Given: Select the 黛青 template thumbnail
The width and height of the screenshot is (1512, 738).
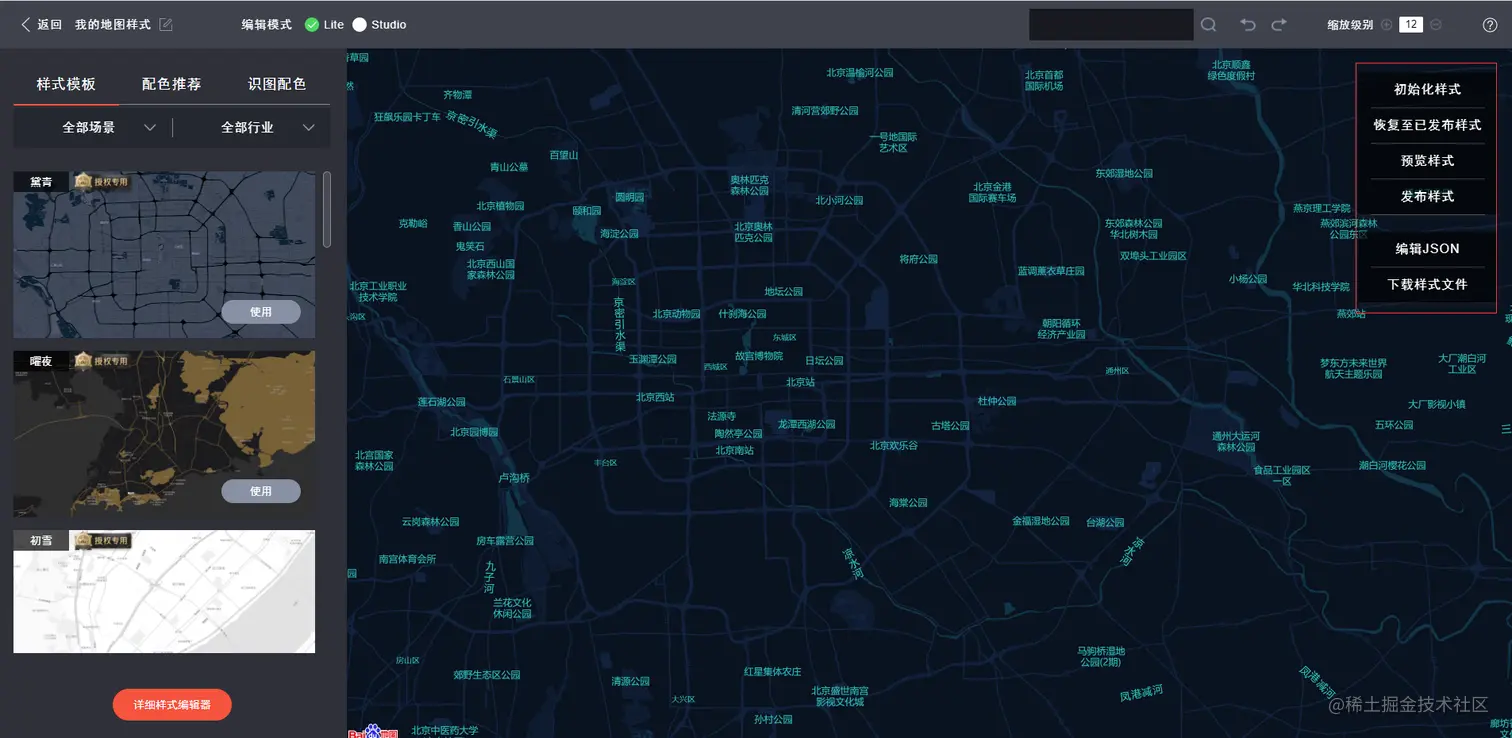Looking at the screenshot, I should pos(164,255).
